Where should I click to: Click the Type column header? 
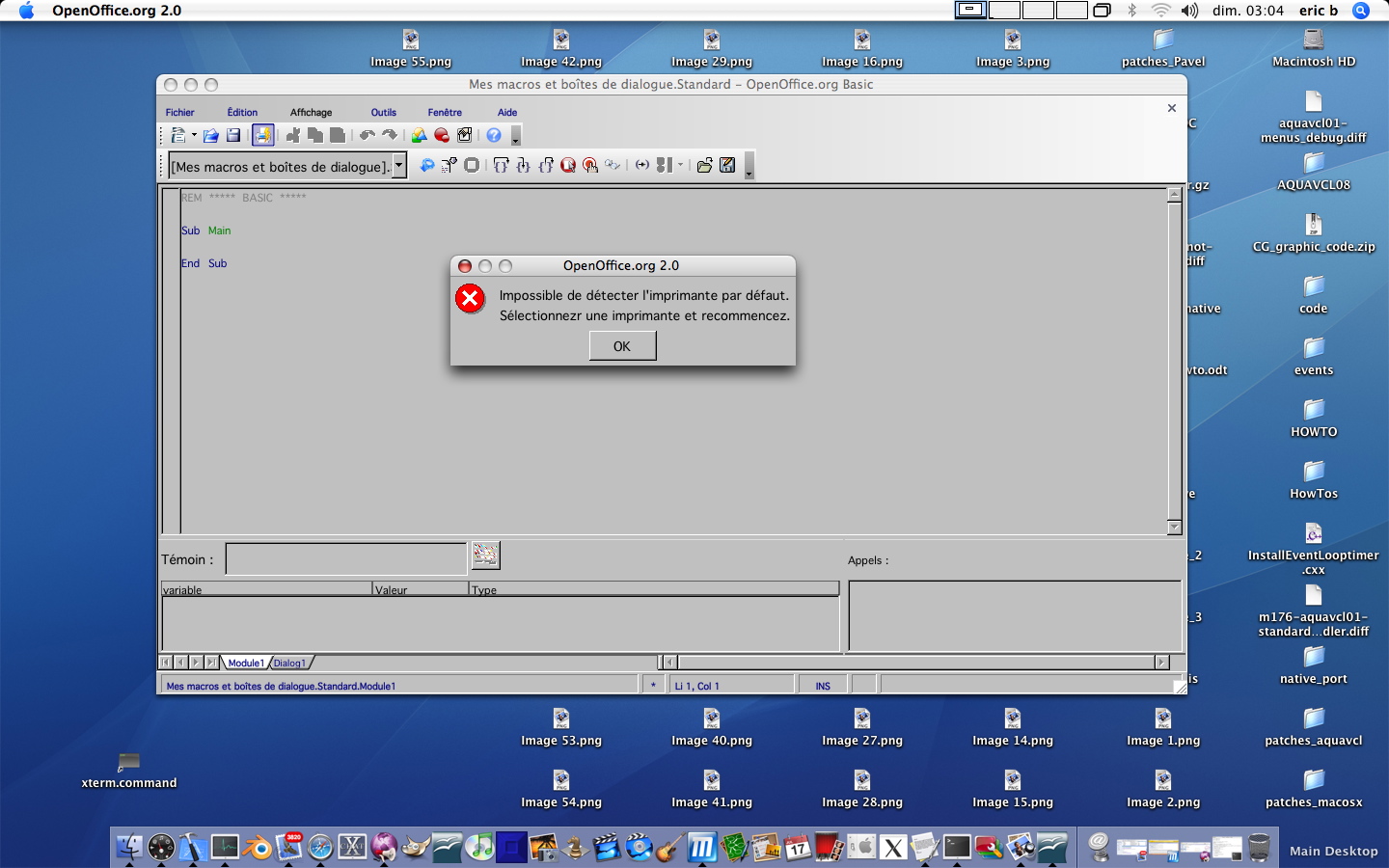click(654, 589)
